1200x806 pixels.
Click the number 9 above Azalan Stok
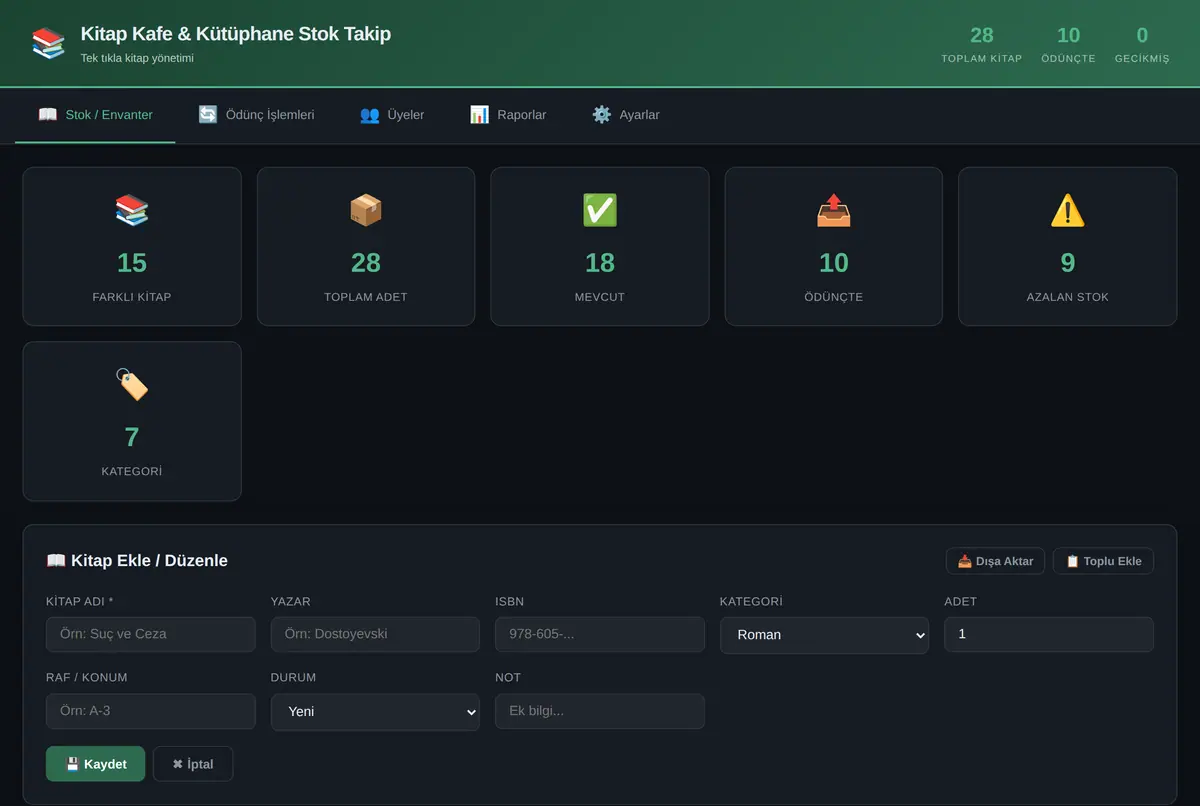(x=1068, y=263)
